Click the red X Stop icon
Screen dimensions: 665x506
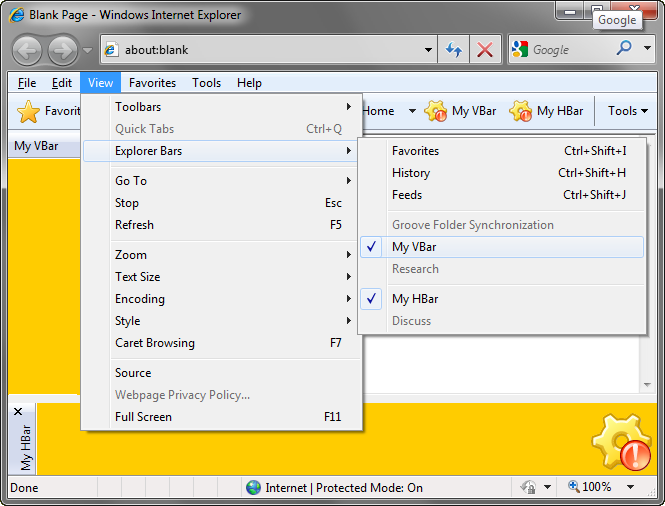pyautogui.click(x=485, y=50)
